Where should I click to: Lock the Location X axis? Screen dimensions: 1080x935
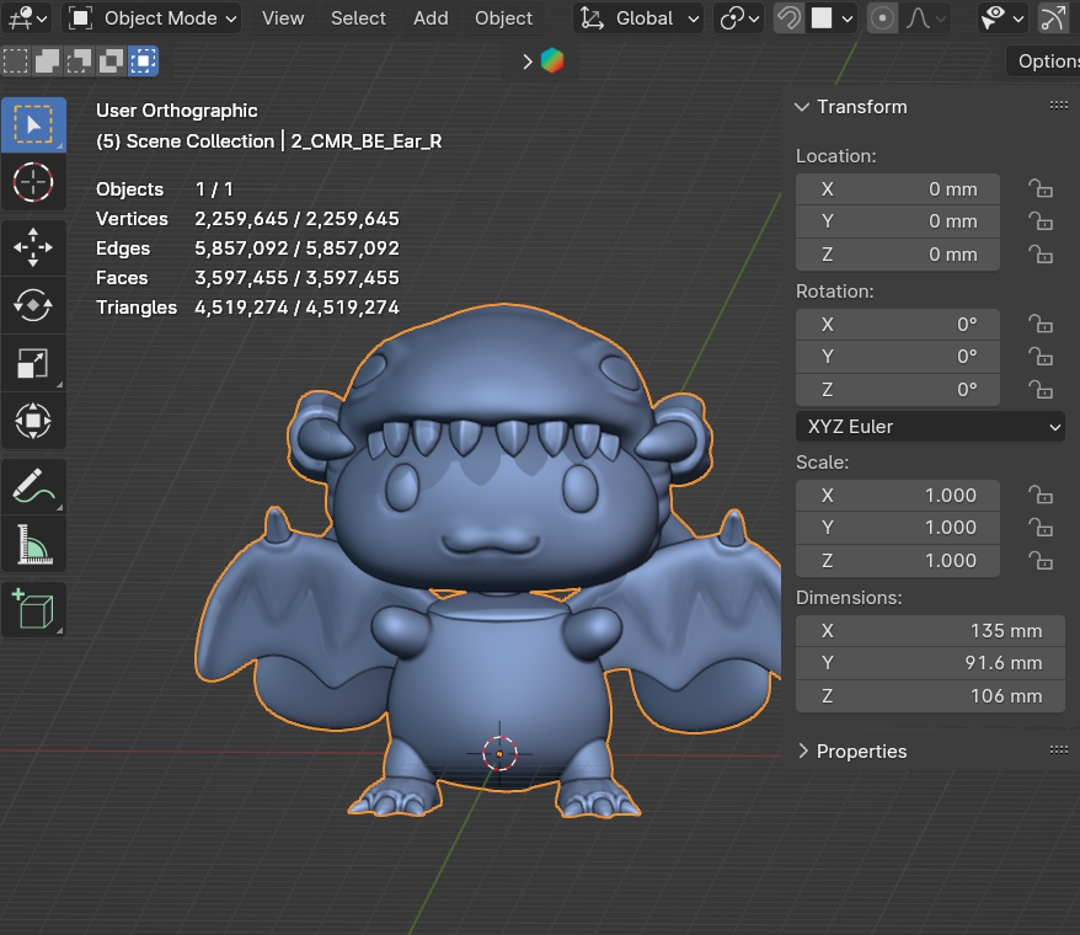point(1041,189)
